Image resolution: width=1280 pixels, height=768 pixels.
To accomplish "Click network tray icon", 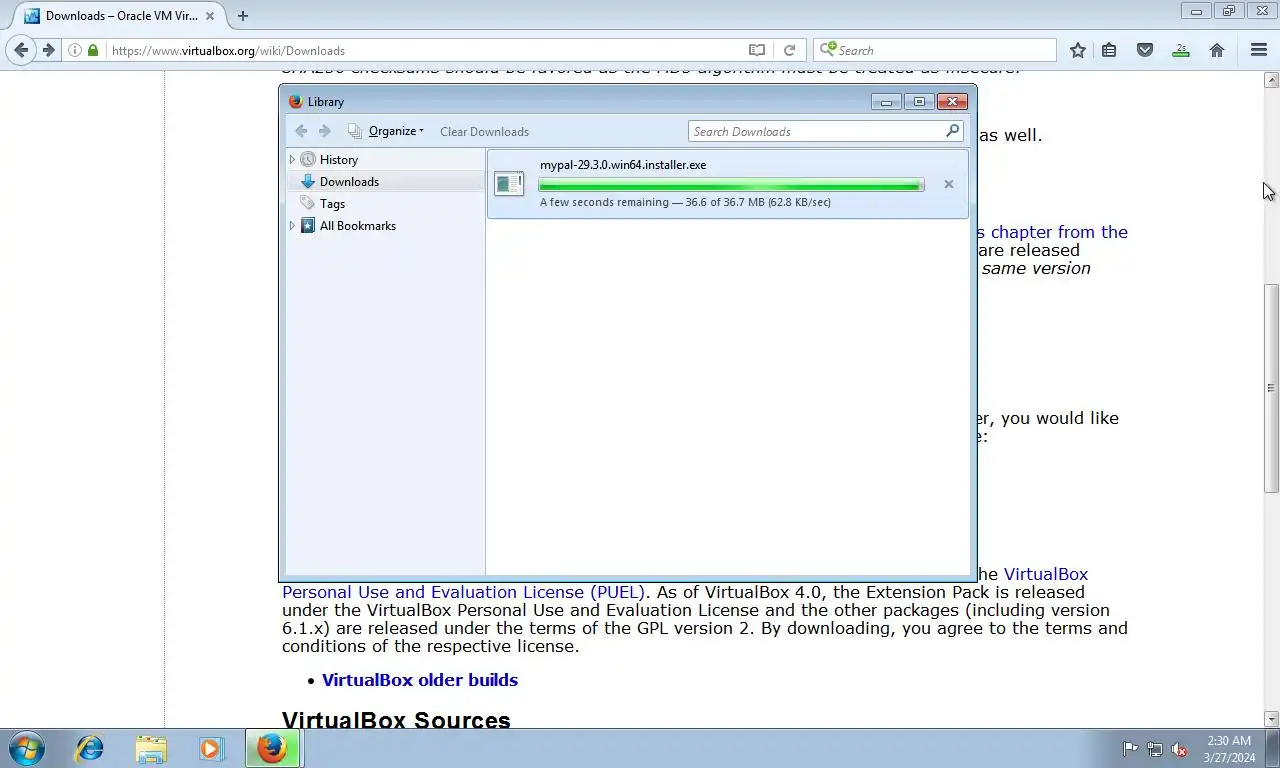I will pos(1155,749).
